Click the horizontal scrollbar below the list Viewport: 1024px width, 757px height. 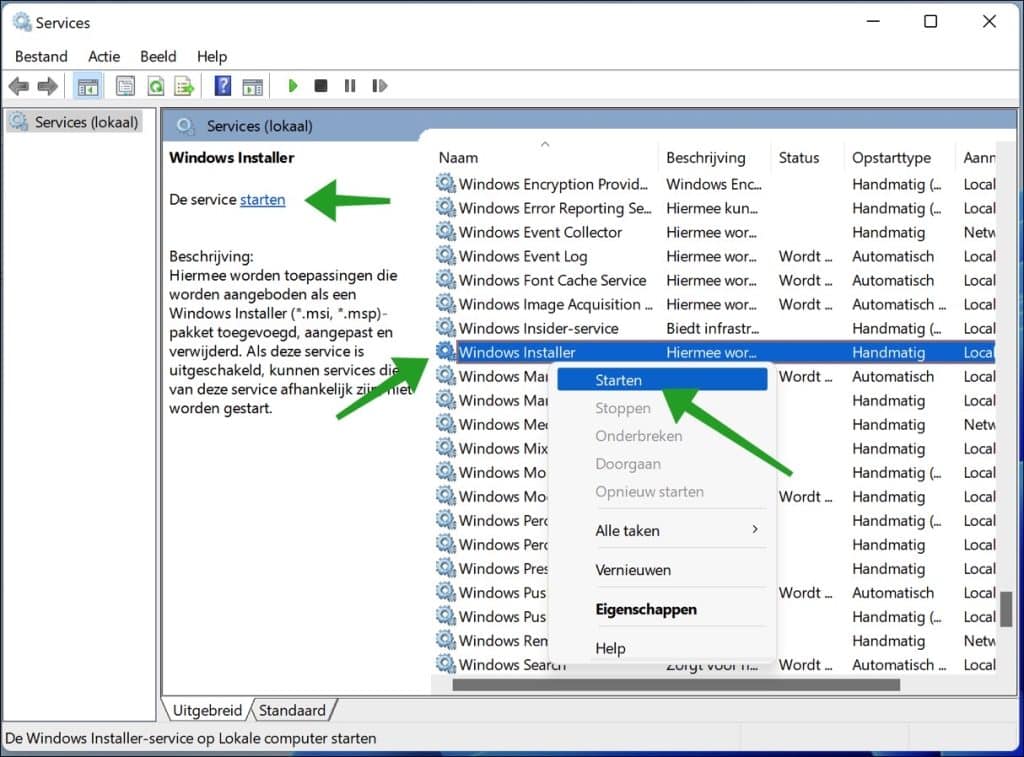pyautogui.click(x=670, y=685)
